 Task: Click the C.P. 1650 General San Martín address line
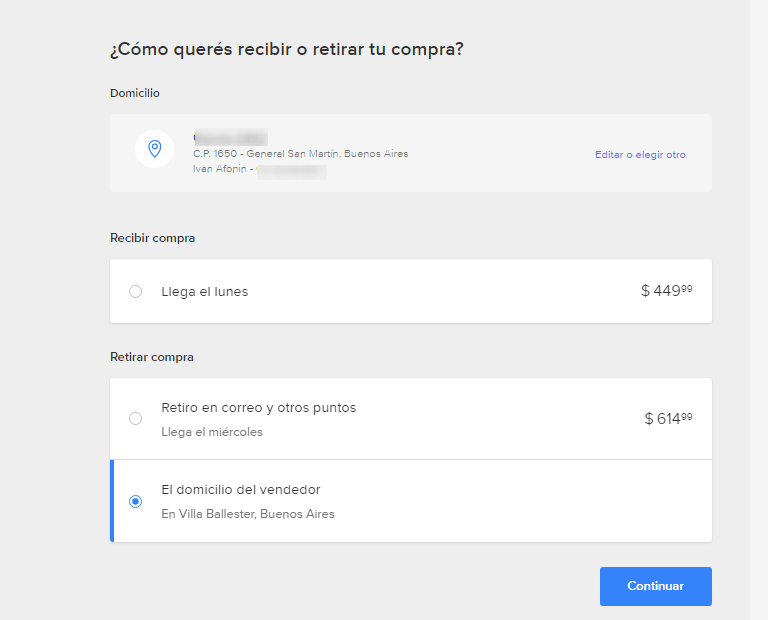pyautogui.click(x=300, y=154)
